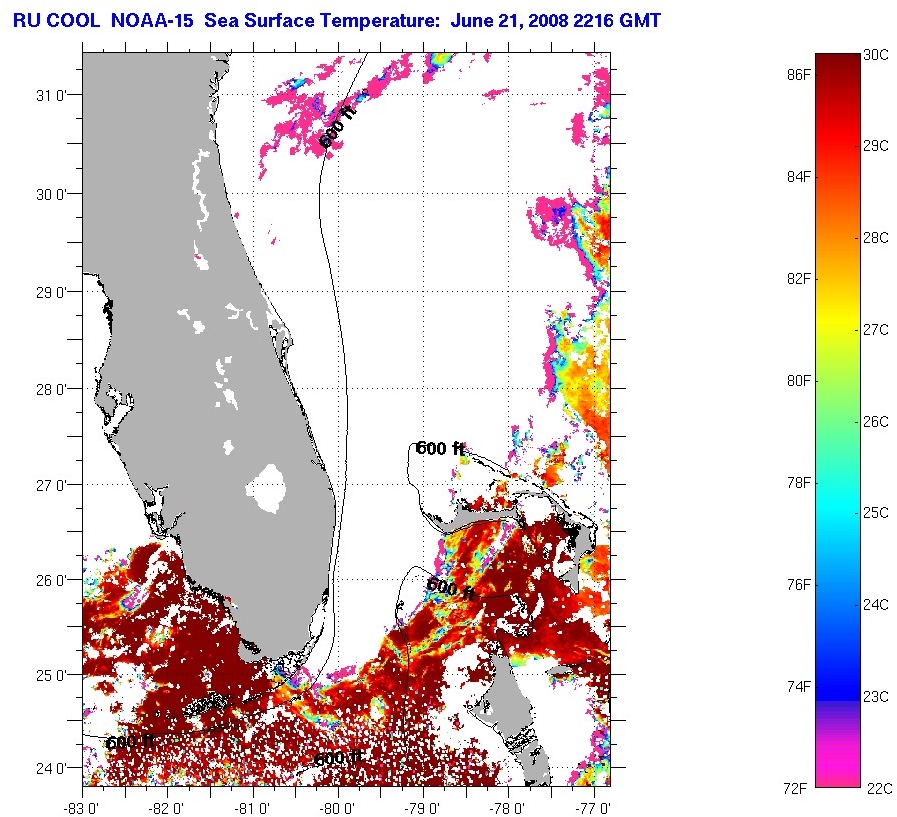The height and width of the screenshot is (817, 897).
Task: Click the '600 ft' label at the bottom left
Action: [x=130, y=743]
